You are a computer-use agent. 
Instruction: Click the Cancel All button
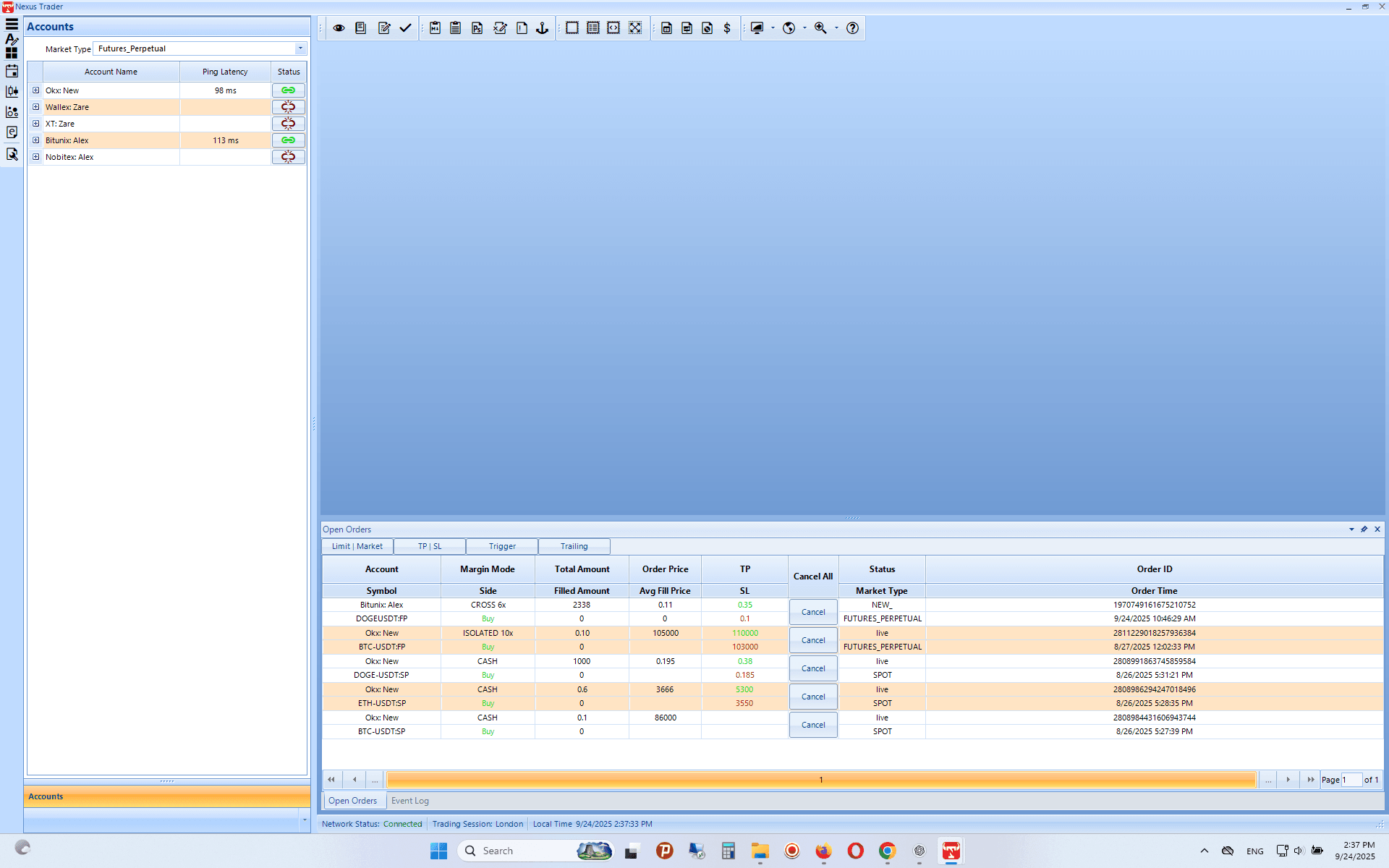pos(813,576)
